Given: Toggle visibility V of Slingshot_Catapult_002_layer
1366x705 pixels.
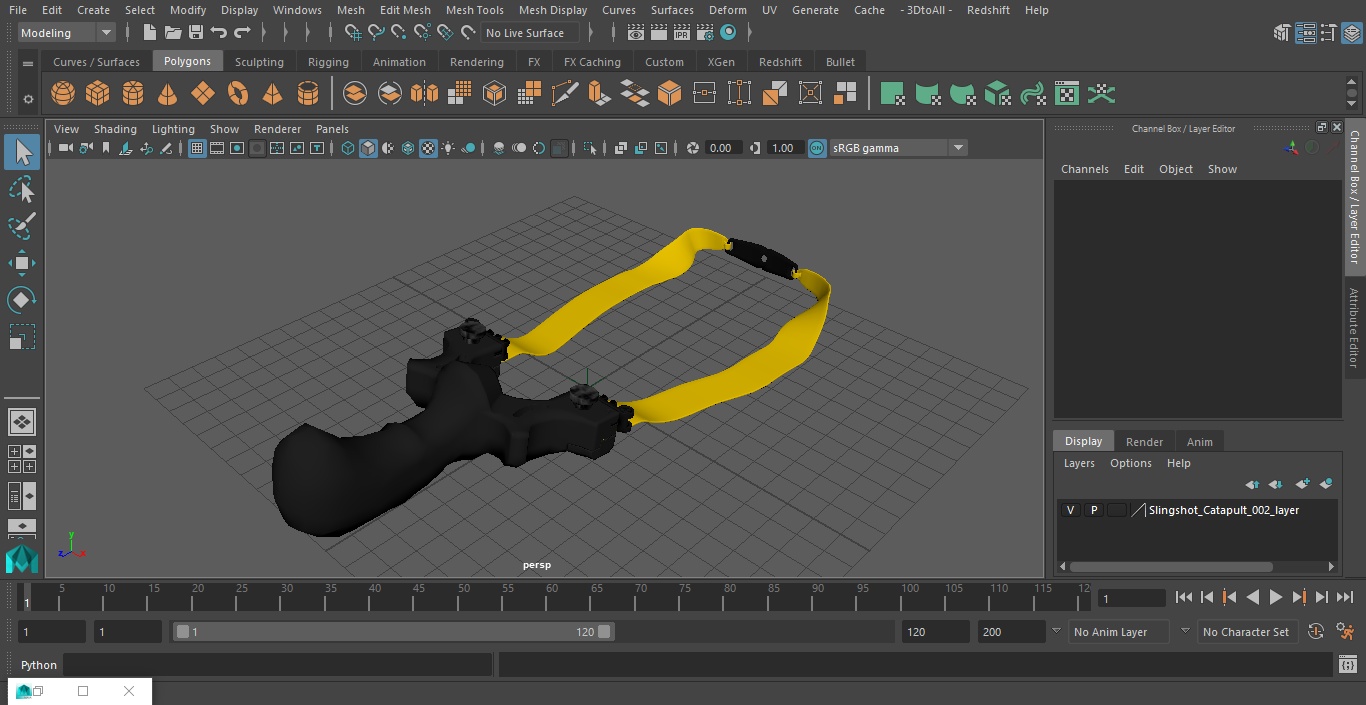Looking at the screenshot, I should click(x=1071, y=510).
